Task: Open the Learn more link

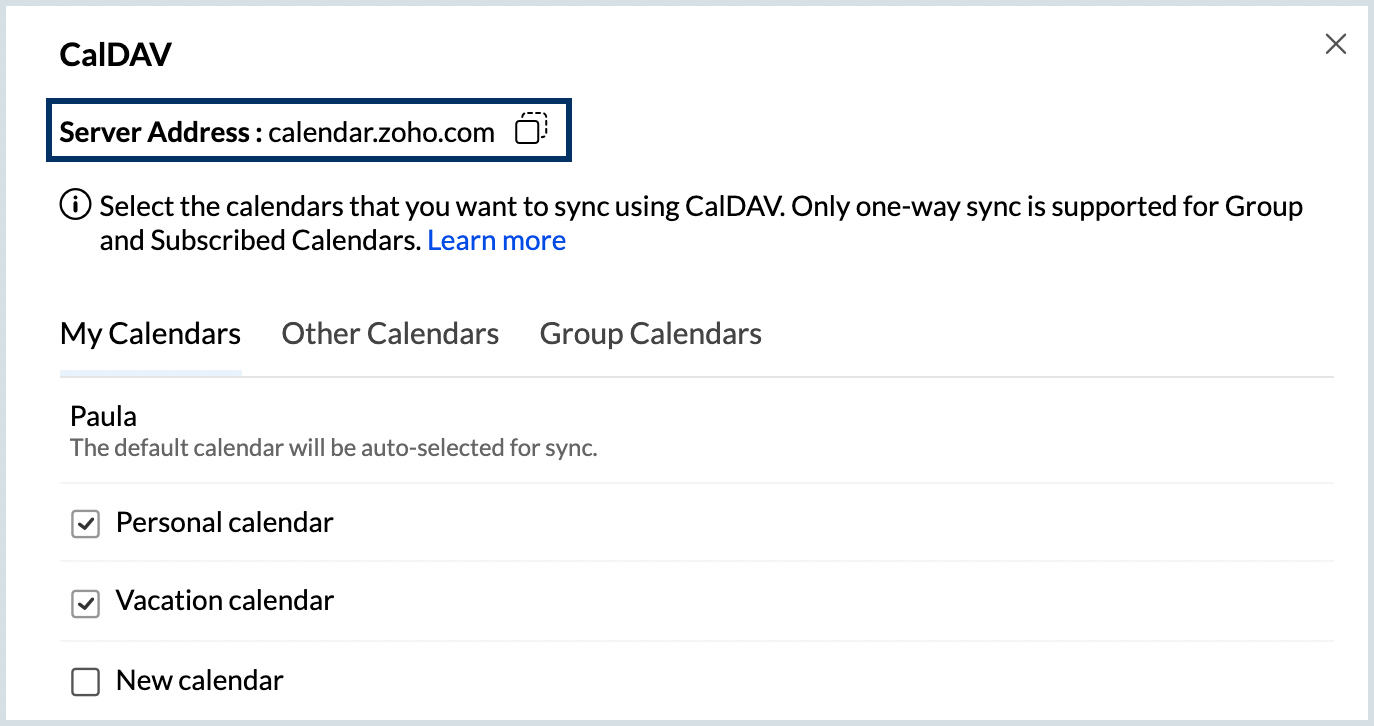Action: pyautogui.click(x=496, y=241)
